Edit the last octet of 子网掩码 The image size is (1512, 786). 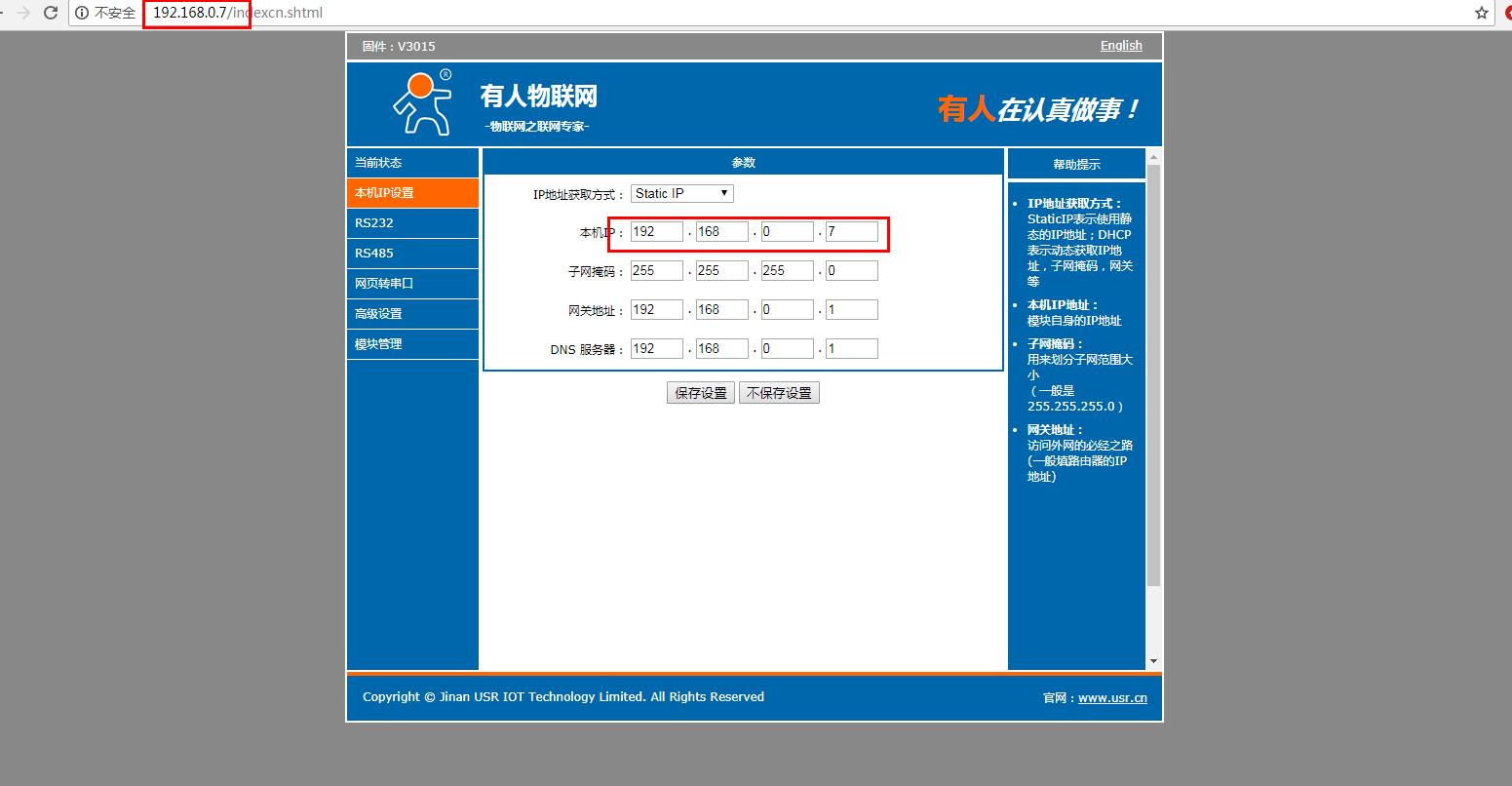852,271
